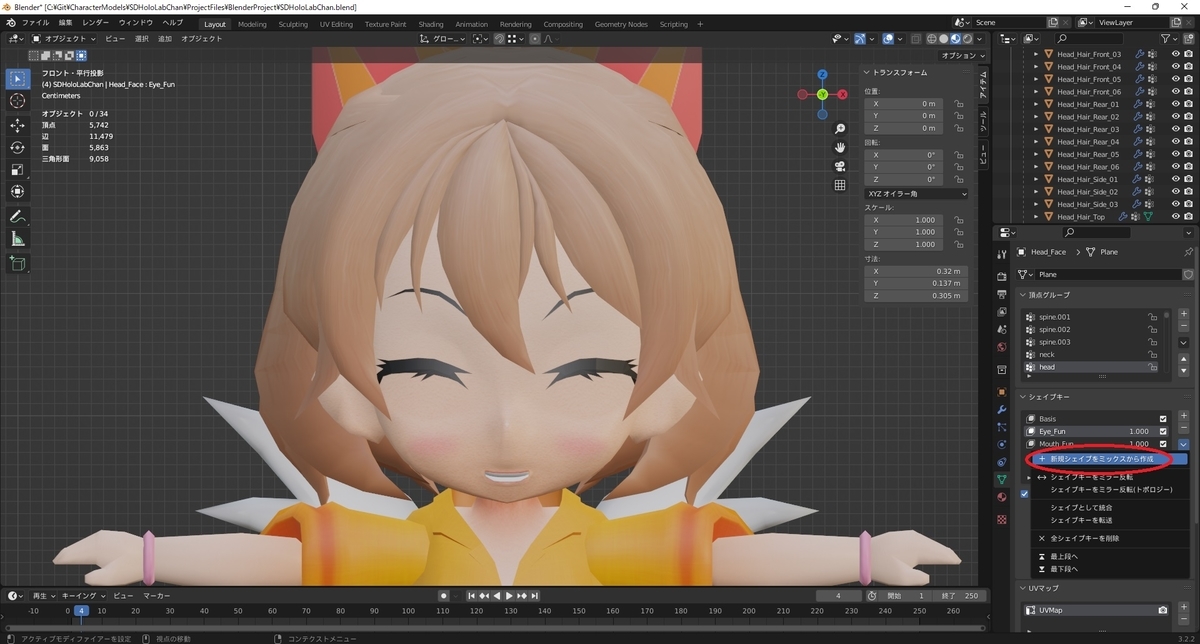The width and height of the screenshot is (1200, 644).
Task: Select the Measure tool
Action: (17, 239)
